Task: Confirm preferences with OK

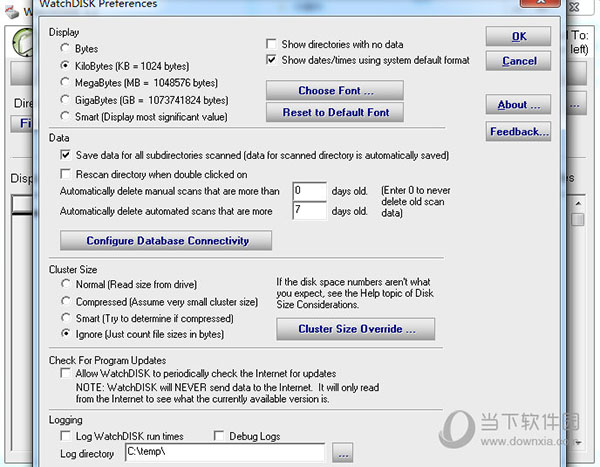Action: [518, 36]
